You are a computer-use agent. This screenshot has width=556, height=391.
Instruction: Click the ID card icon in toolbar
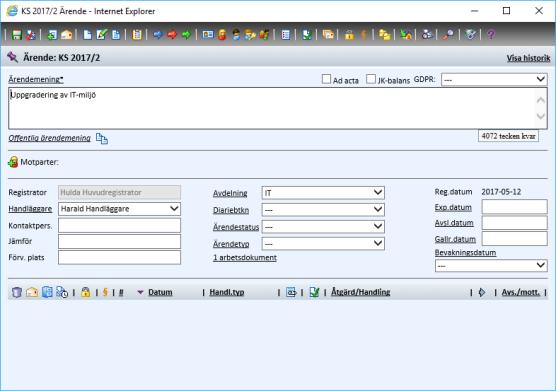pos(208,35)
